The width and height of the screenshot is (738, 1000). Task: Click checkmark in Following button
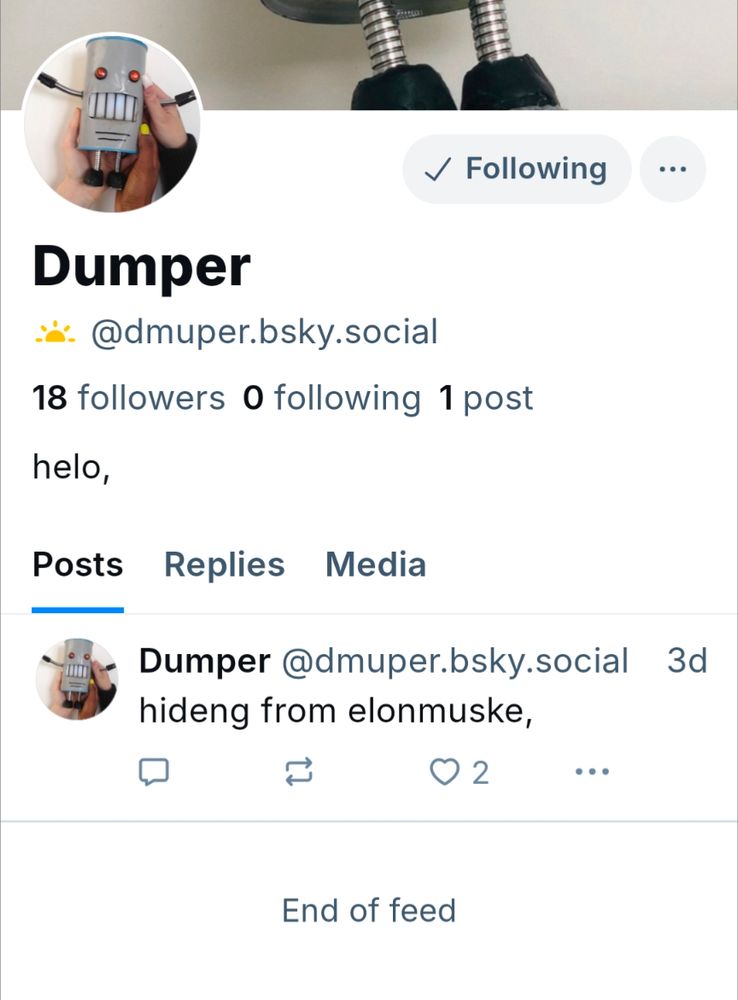[x=437, y=170]
